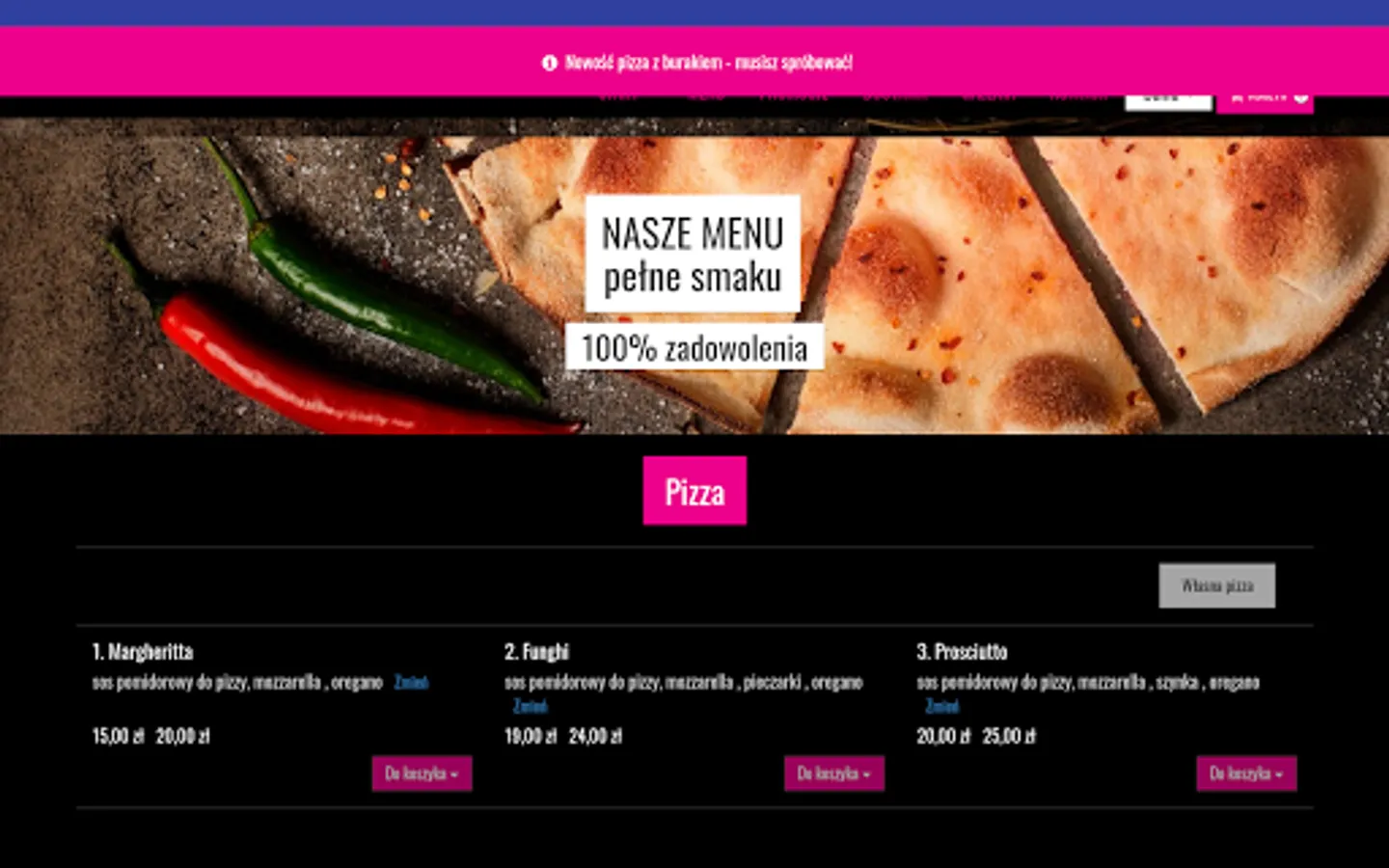Click the 1. Margheritta pizza title
This screenshot has width=1389, height=868.
pos(143,652)
